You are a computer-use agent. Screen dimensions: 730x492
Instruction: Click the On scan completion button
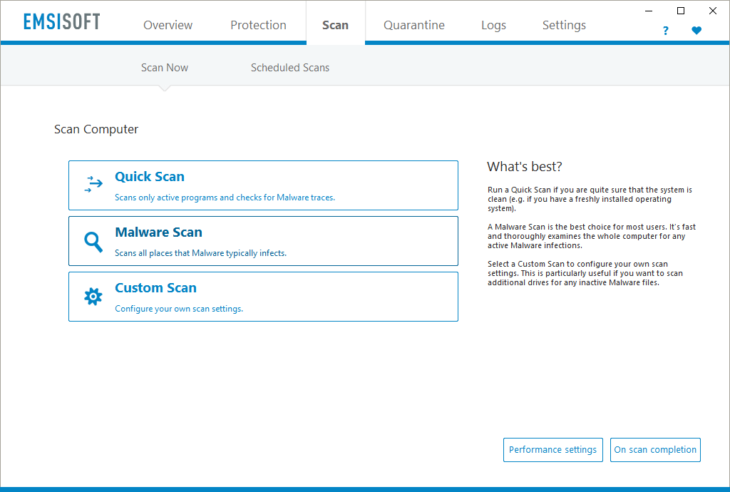[x=655, y=450]
